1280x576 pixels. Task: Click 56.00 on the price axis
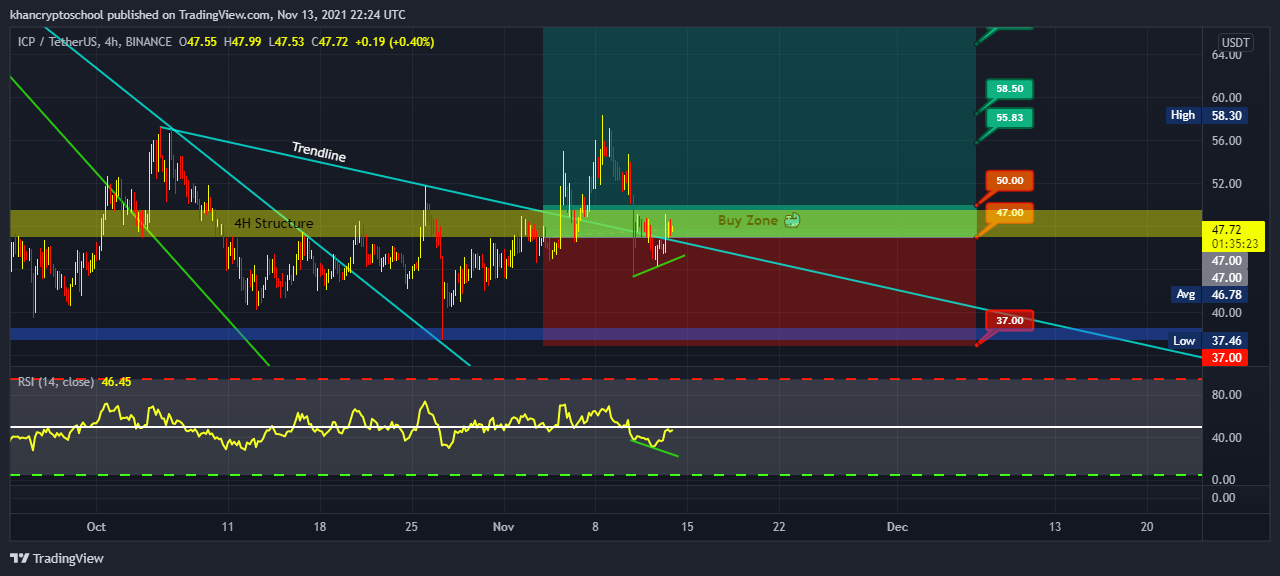coord(1227,140)
